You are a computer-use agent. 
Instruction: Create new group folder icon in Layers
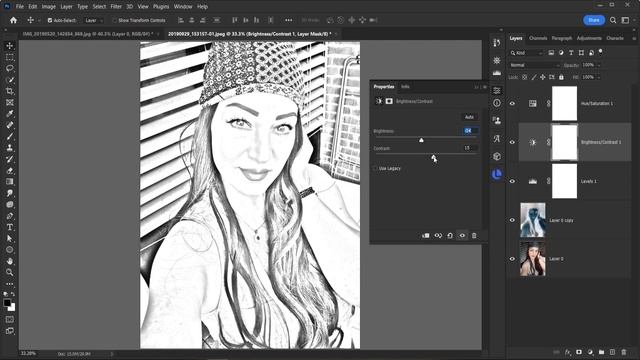[601, 352]
